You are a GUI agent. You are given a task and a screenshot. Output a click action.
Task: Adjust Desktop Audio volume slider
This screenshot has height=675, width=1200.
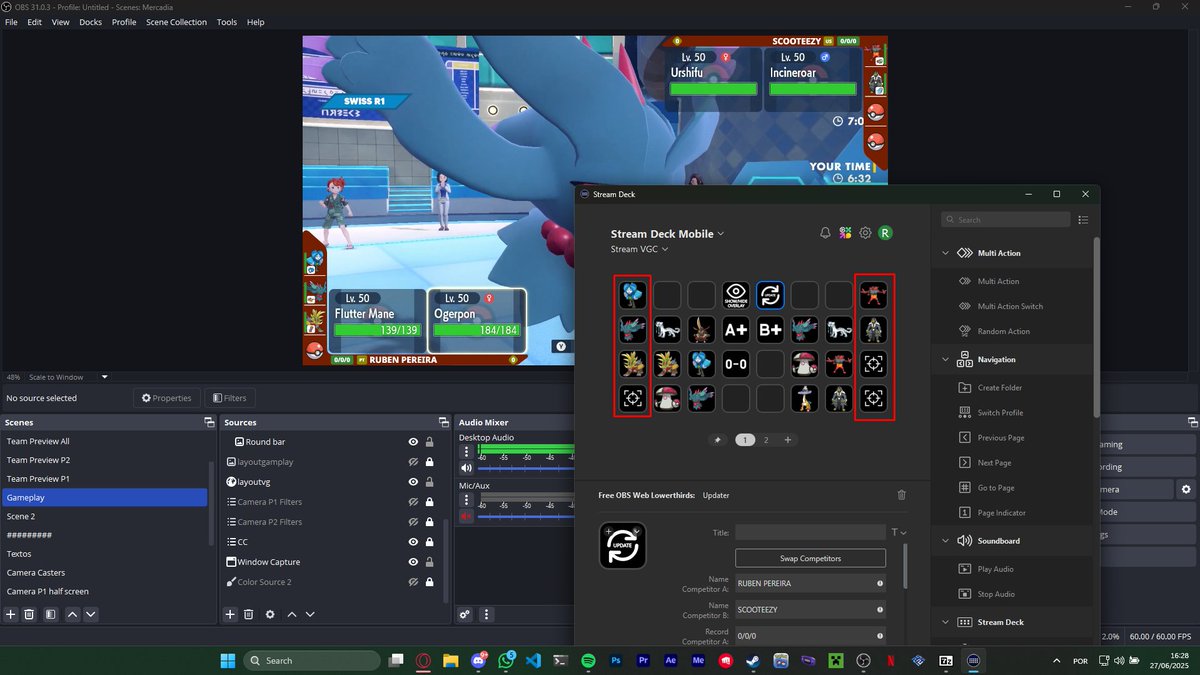point(527,468)
